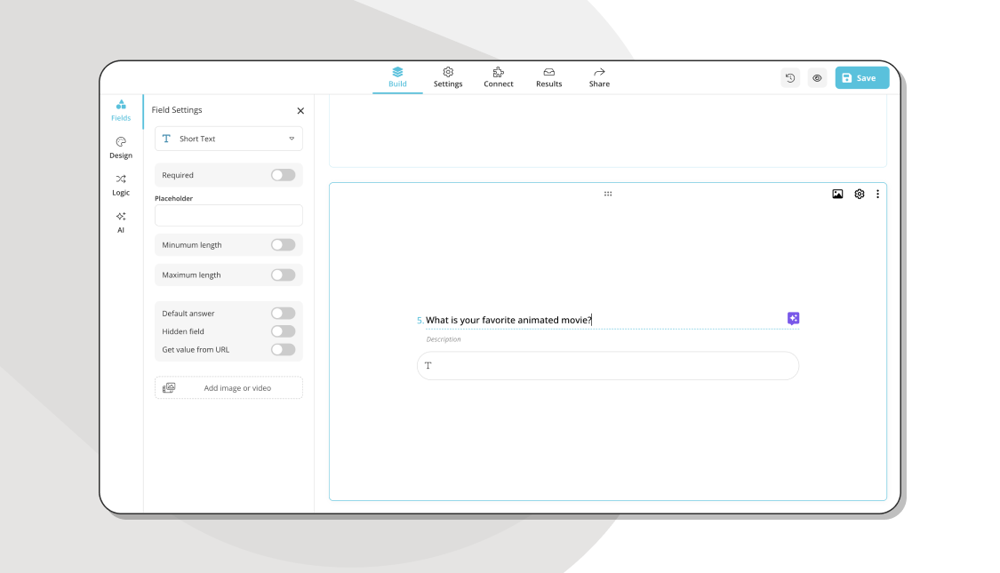
Task: Open the Short Text field type dropdown
Action: pyautogui.click(x=229, y=139)
